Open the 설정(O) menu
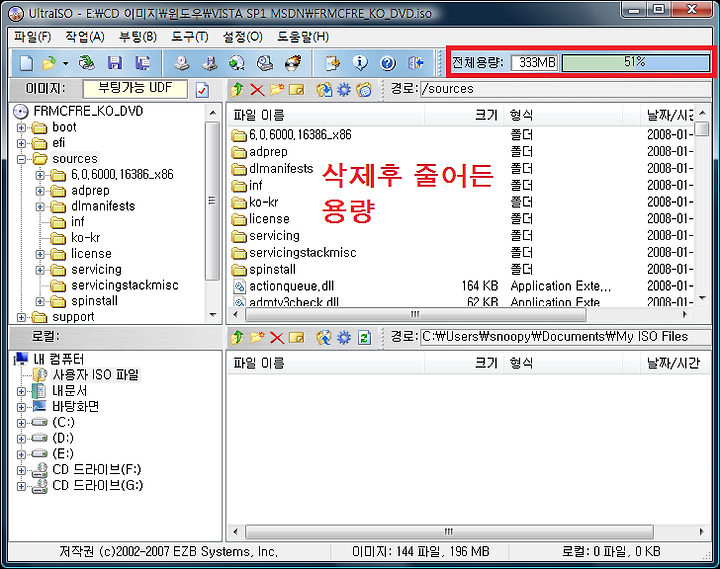The width and height of the screenshot is (720, 569). 242,37
